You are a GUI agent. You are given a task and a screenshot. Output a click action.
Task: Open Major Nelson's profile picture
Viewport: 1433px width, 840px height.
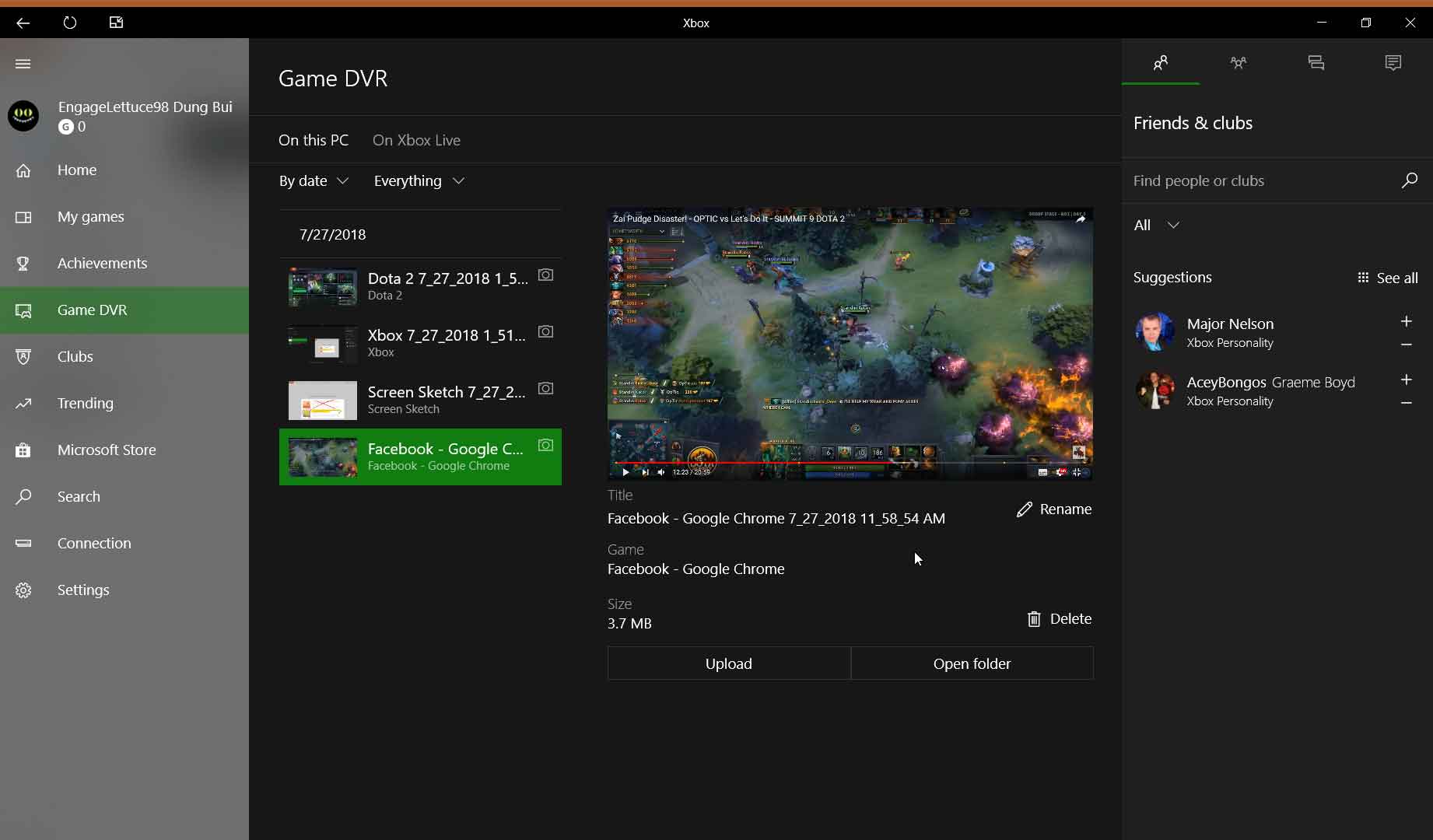point(1154,332)
